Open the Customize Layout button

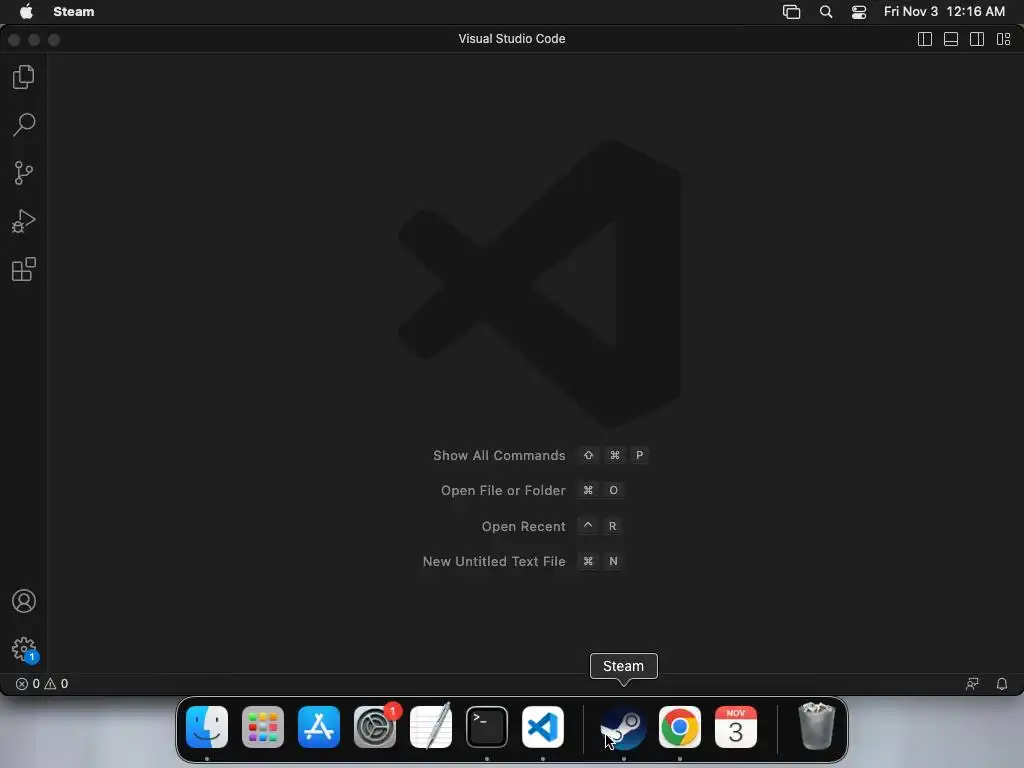click(x=1004, y=39)
